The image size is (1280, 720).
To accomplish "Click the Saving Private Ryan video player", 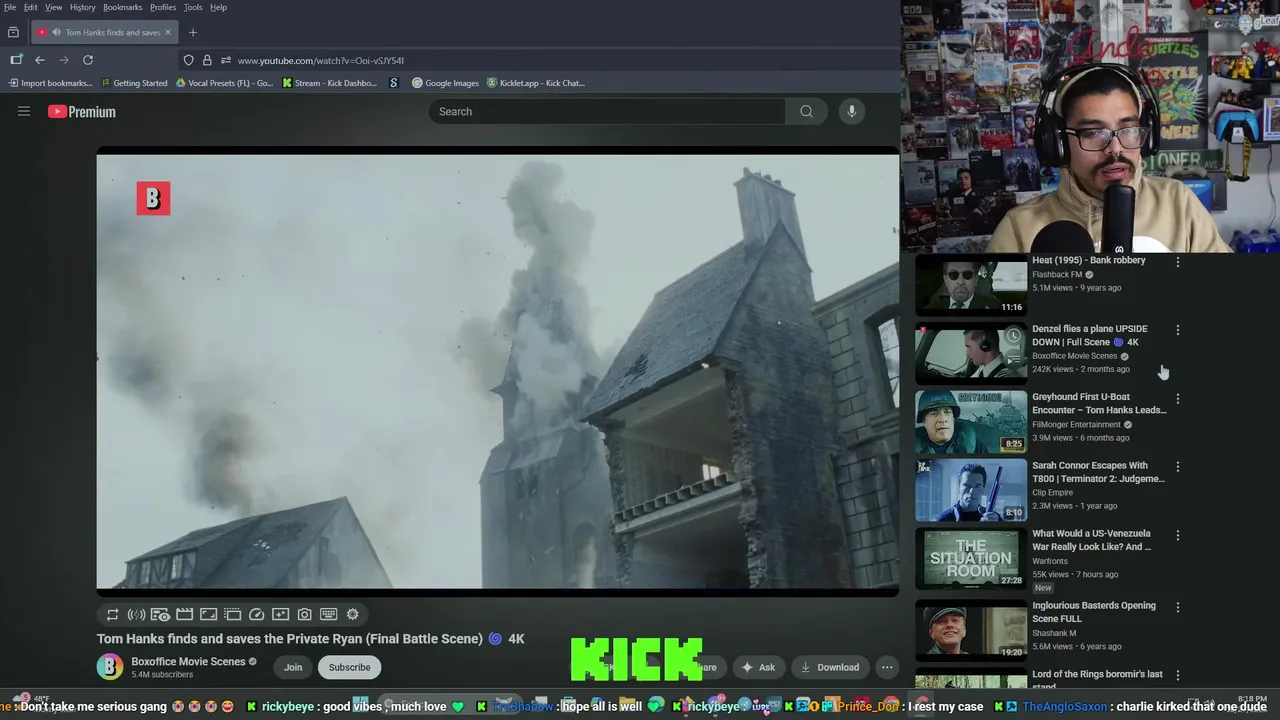I will pos(498,371).
